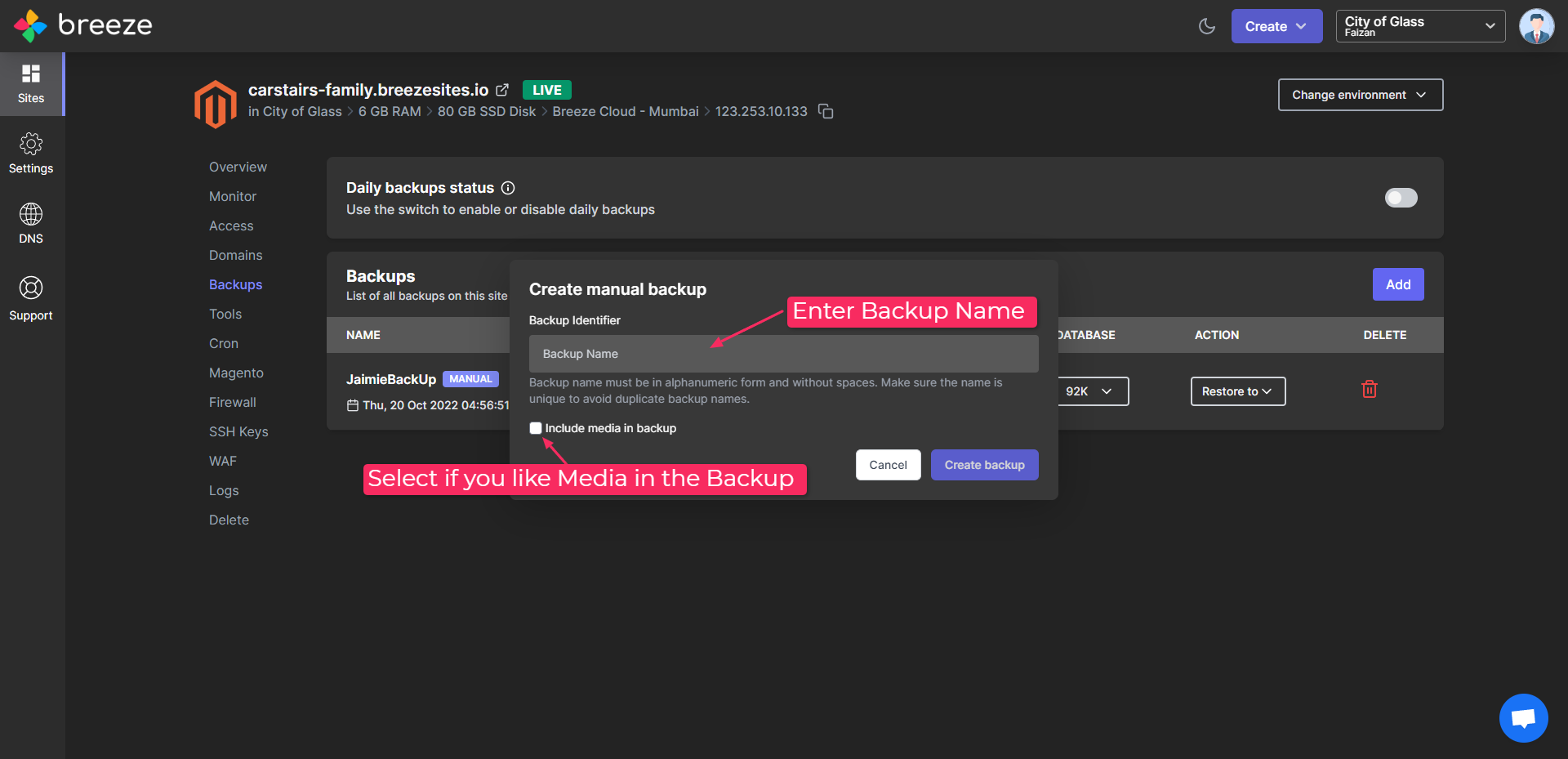Click the '6 GB RAM' breadcrumb text

pos(390,111)
